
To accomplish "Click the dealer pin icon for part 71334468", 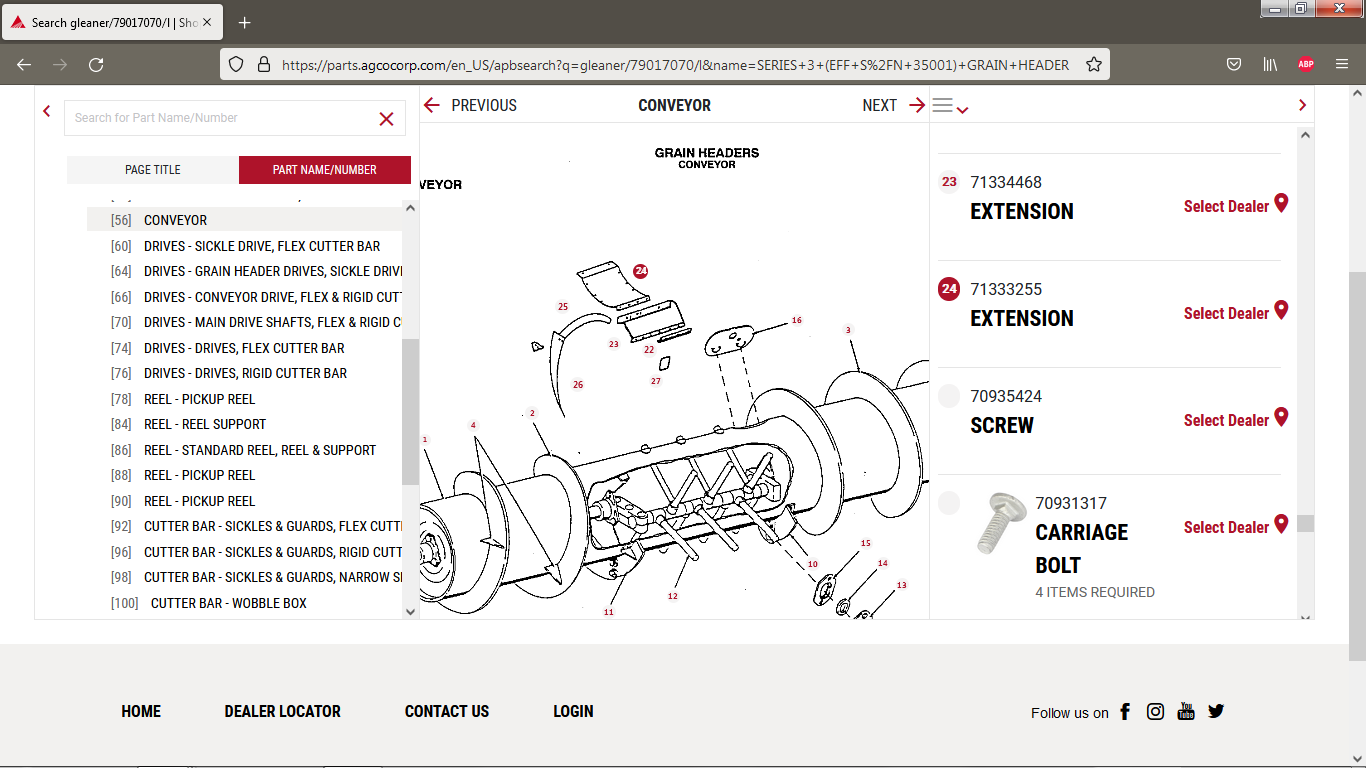I will point(1281,203).
